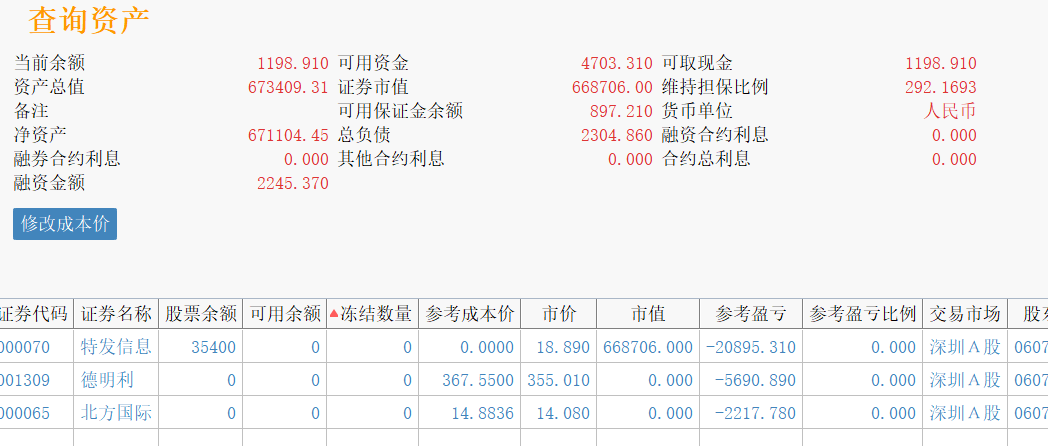Sort by 参考盈亏比例 column header
This screenshot has width=1048, height=446.
pyautogui.click(x=862, y=314)
